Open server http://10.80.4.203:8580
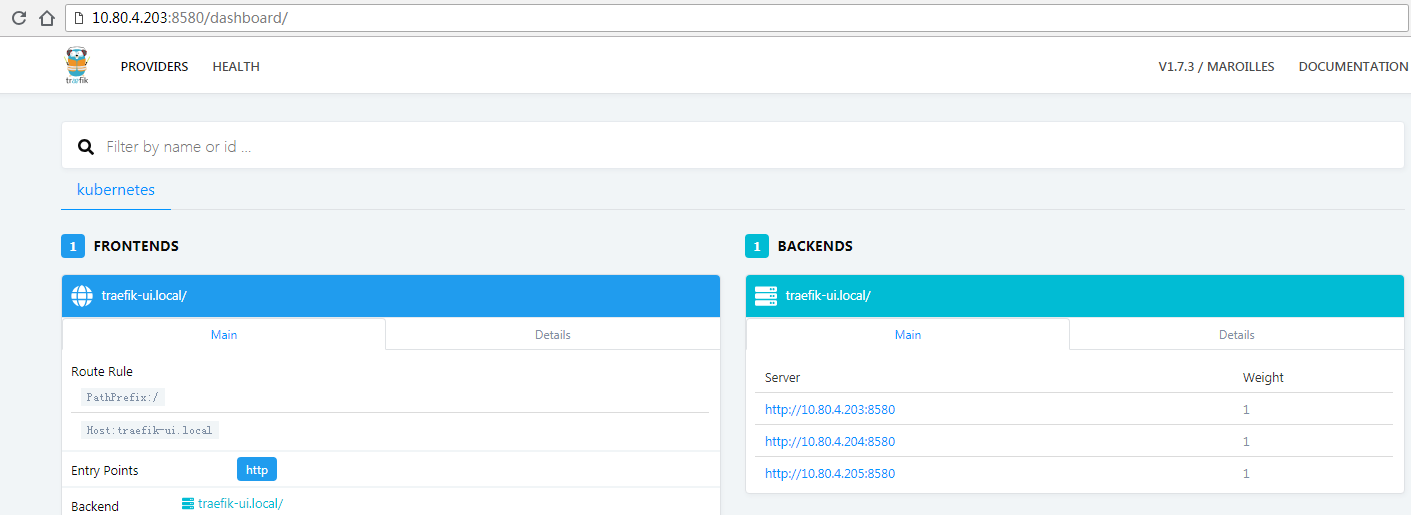The image size is (1411, 515). [x=830, y=409]
